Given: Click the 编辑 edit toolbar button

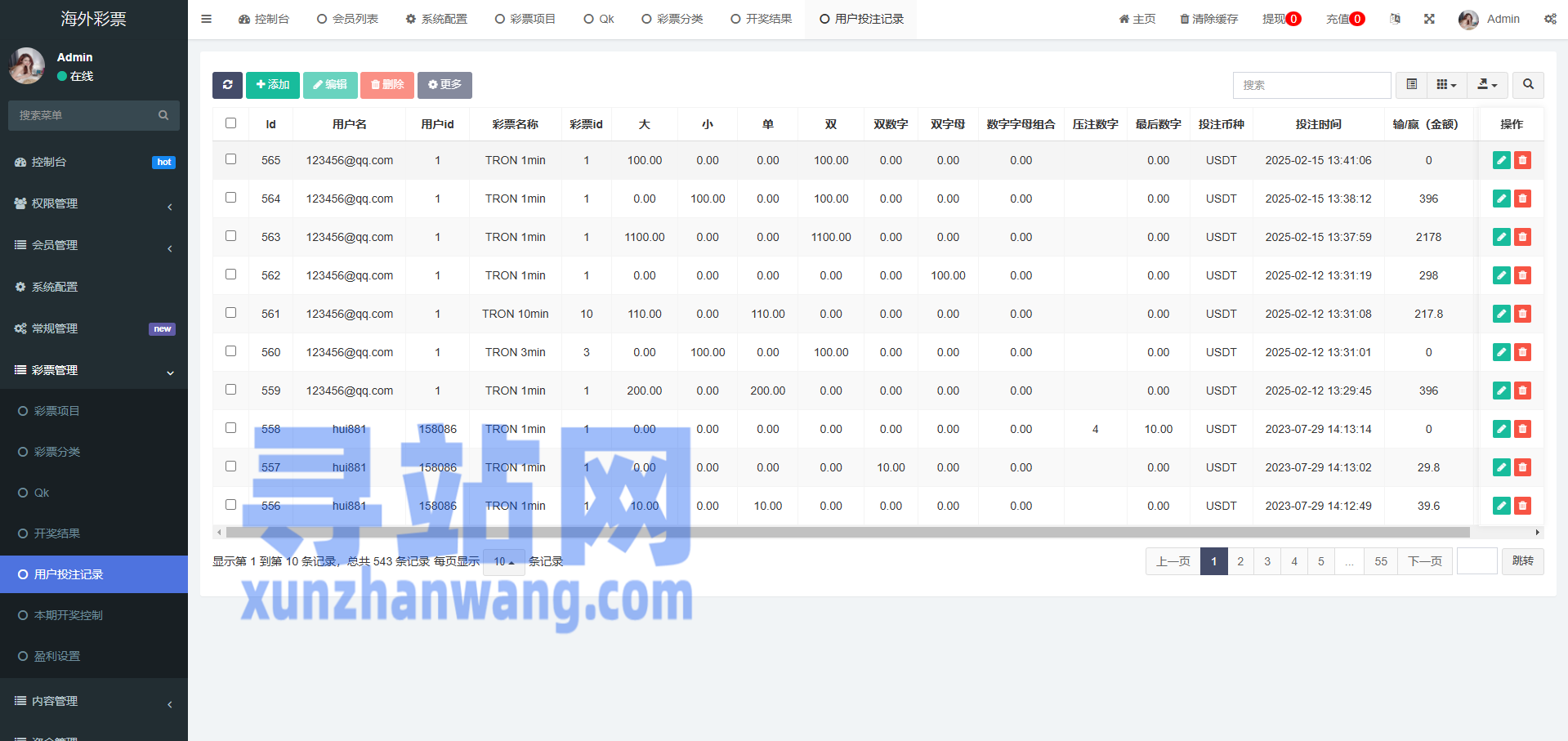Looking at the screenshot, I should (330, 85).
